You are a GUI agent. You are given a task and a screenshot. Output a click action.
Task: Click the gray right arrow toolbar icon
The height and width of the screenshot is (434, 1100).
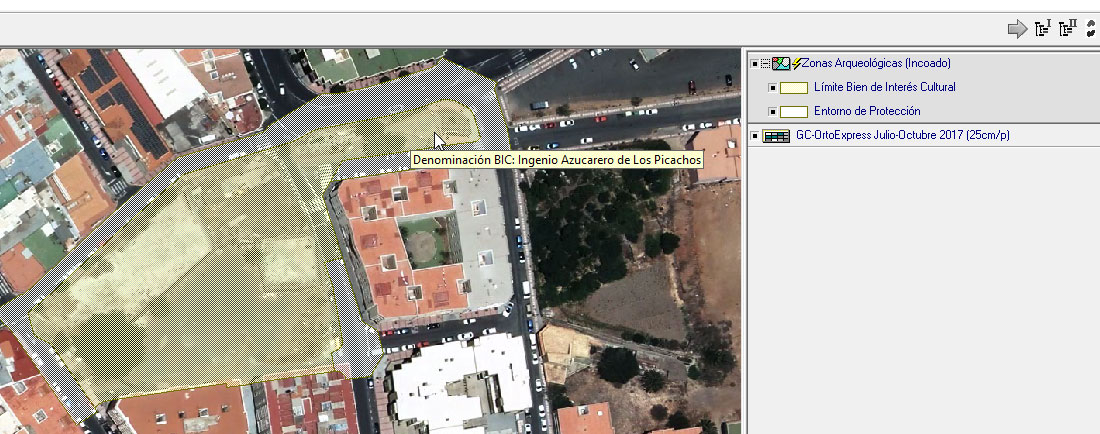tap(1017, 29)
